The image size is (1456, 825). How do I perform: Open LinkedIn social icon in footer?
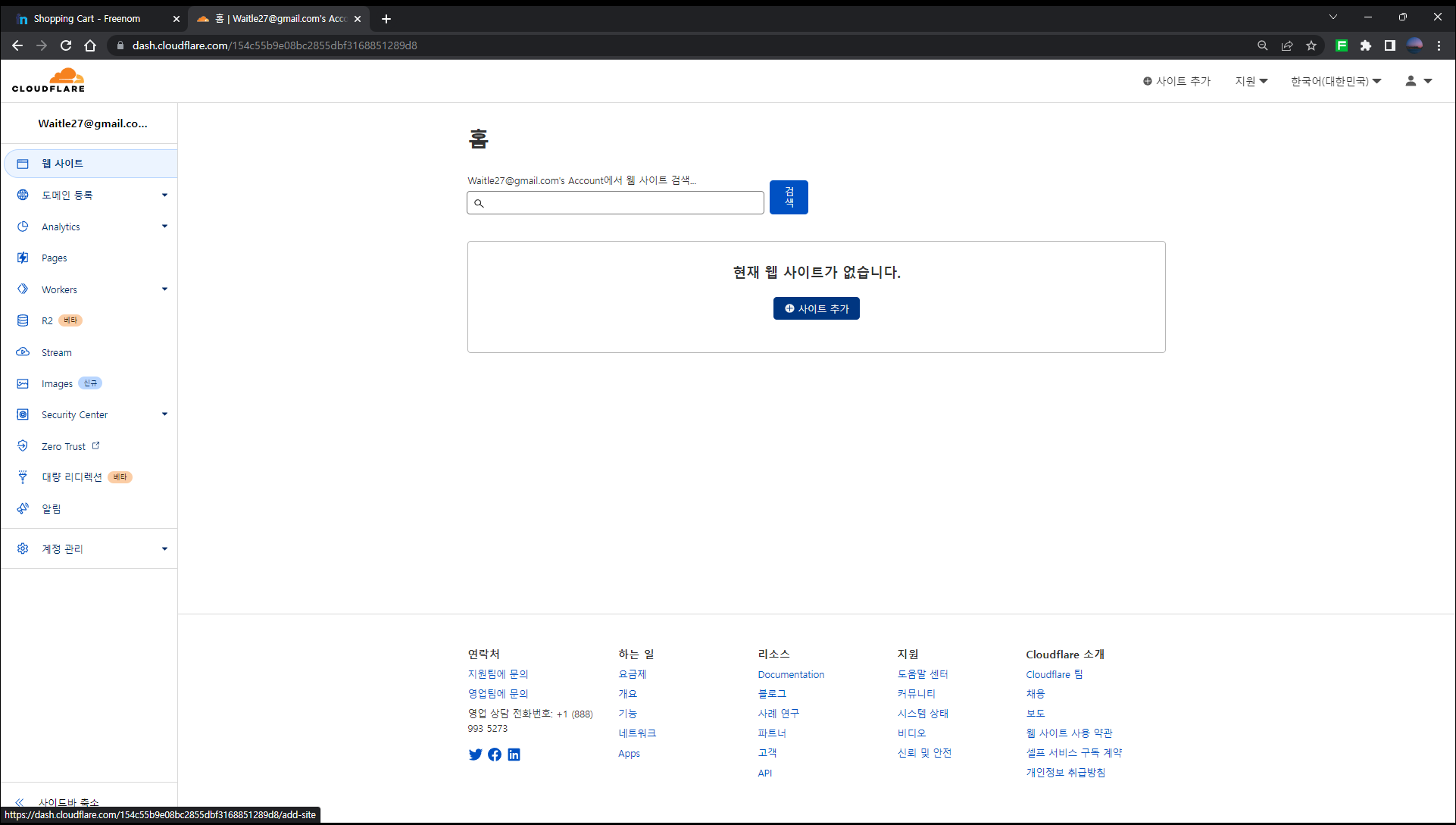point(514,755)
